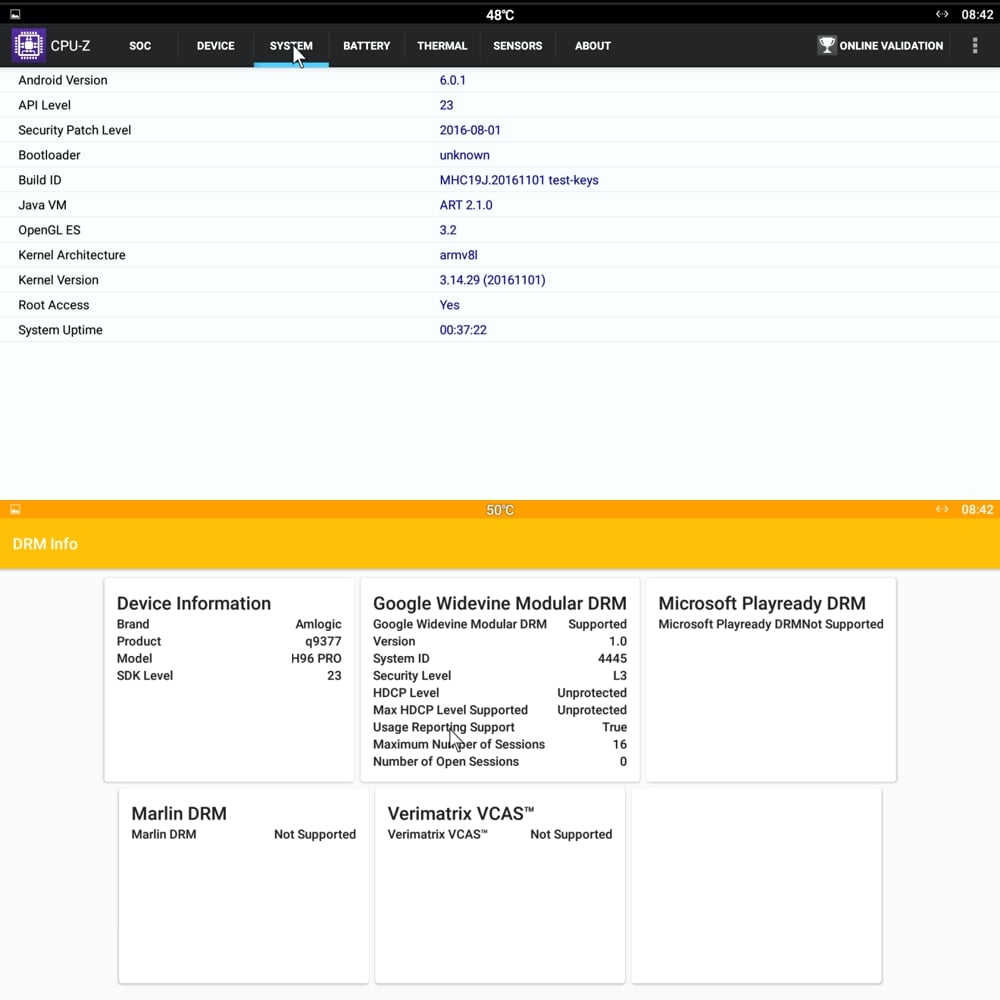Viewport: 1000px width, 1000px height.
Task: Click the System ID value 4445
Action: point(612,659)
